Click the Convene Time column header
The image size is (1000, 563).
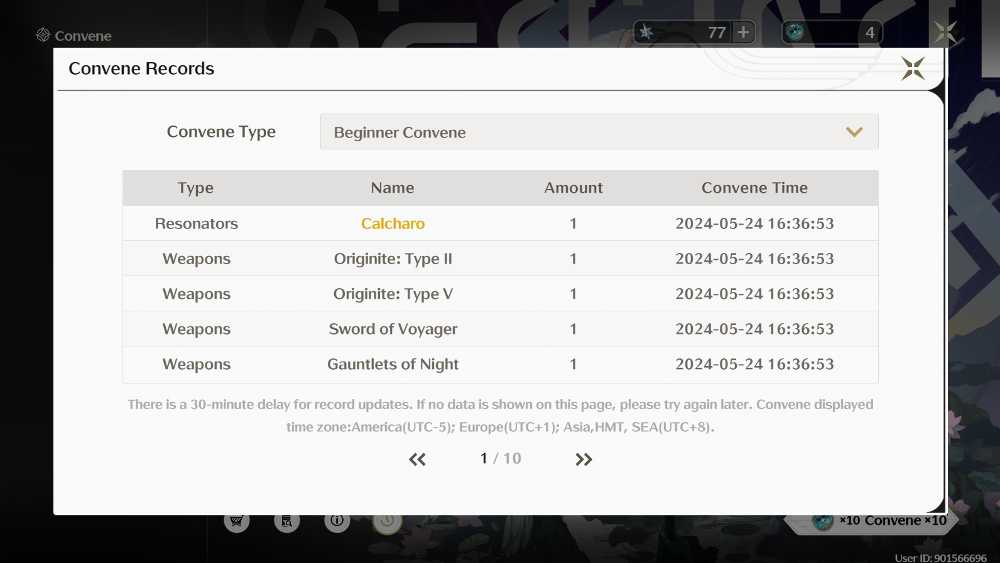point(754,188)
